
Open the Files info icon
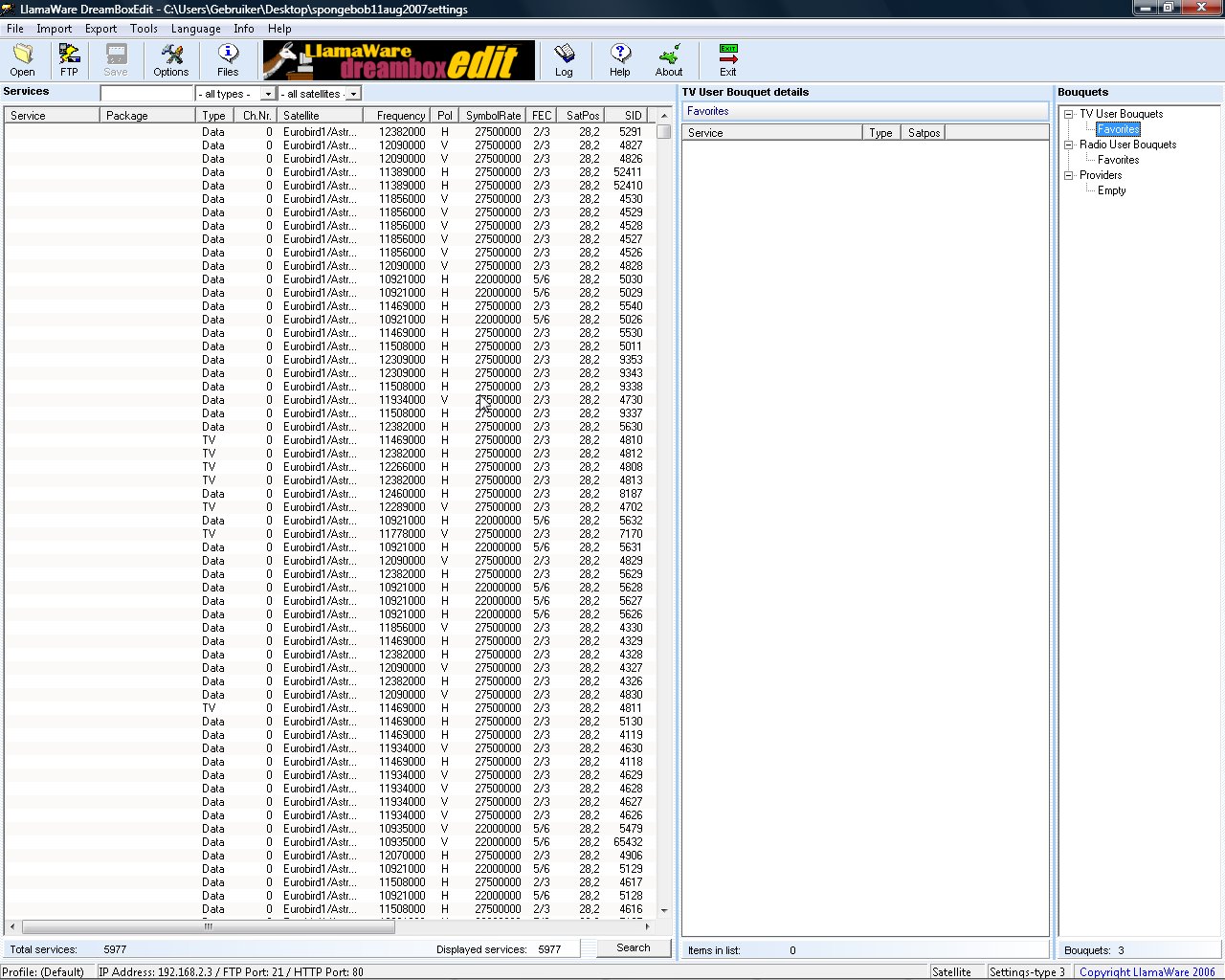click(228, 59)
